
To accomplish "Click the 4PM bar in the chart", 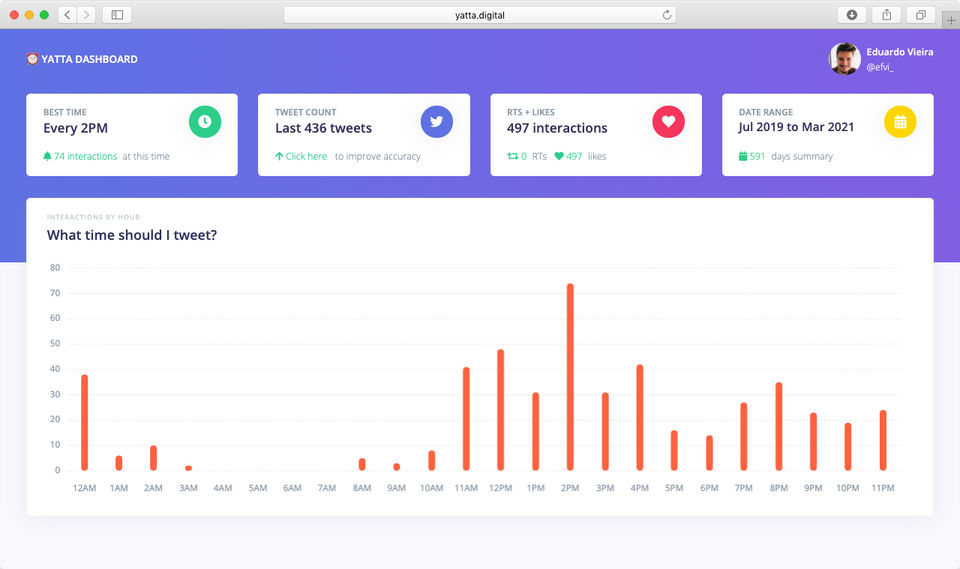I will pyautogui.click(x=640, y=417).
